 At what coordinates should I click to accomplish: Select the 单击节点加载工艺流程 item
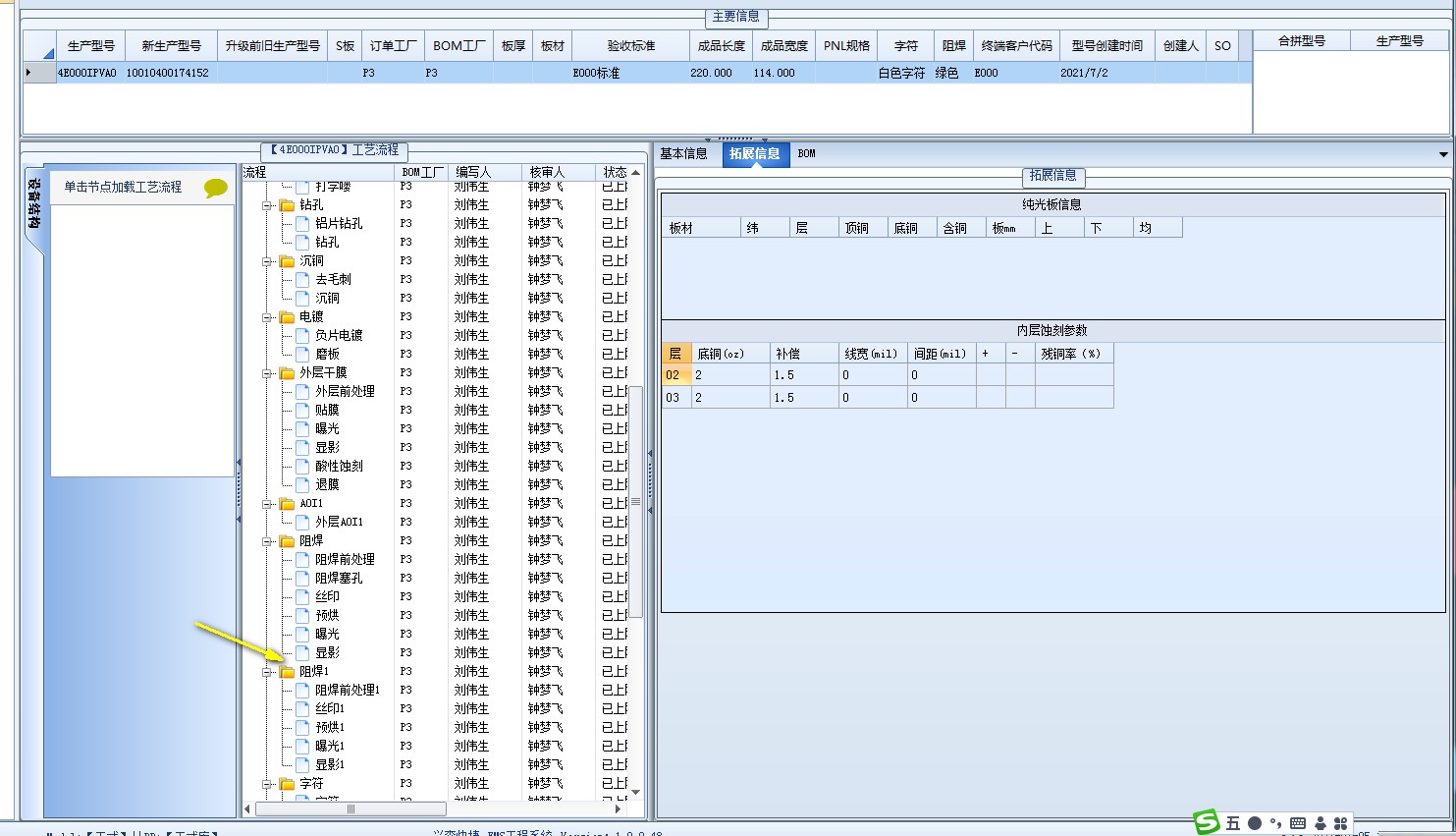tap(123, 187)
